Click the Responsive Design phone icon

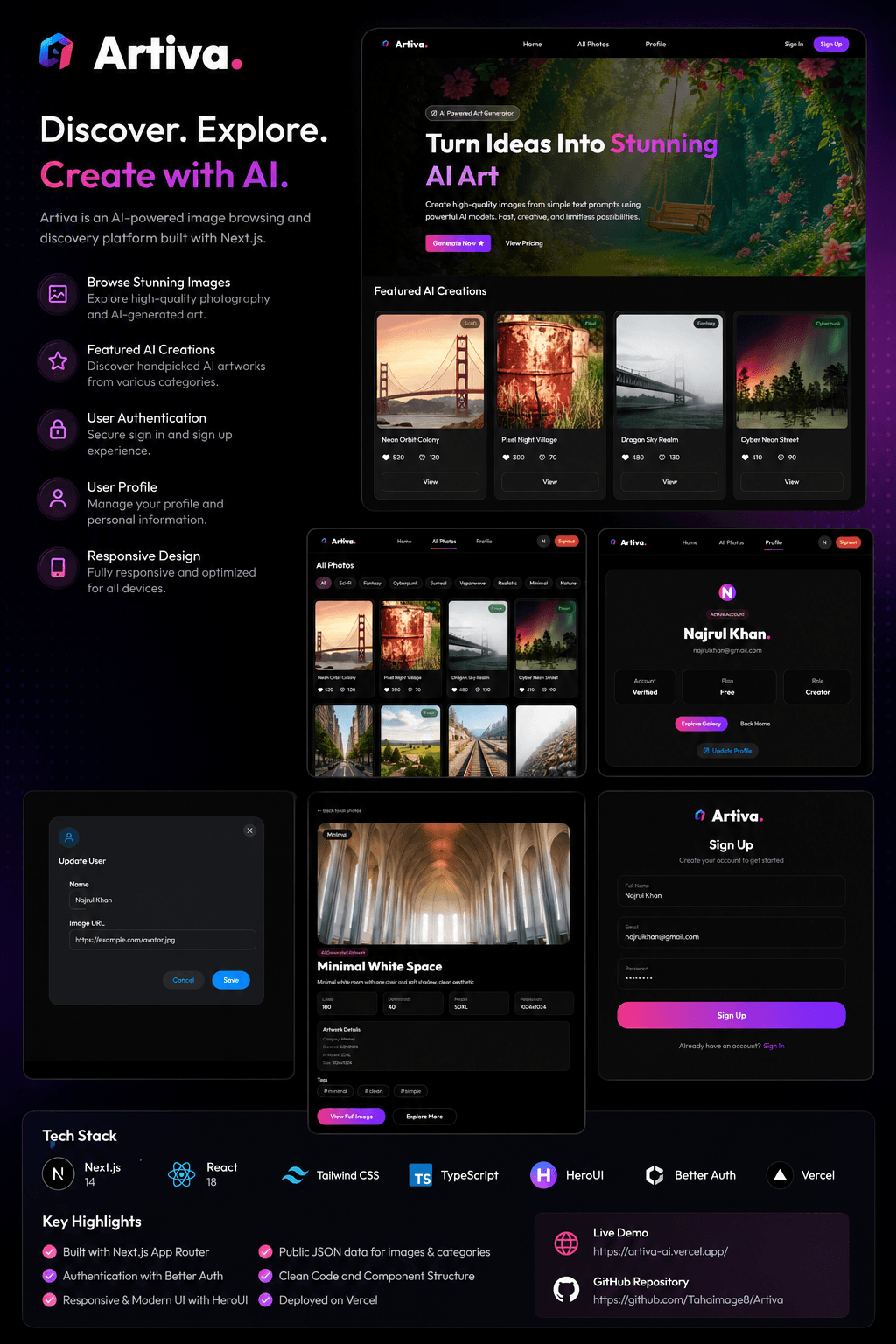58,567
